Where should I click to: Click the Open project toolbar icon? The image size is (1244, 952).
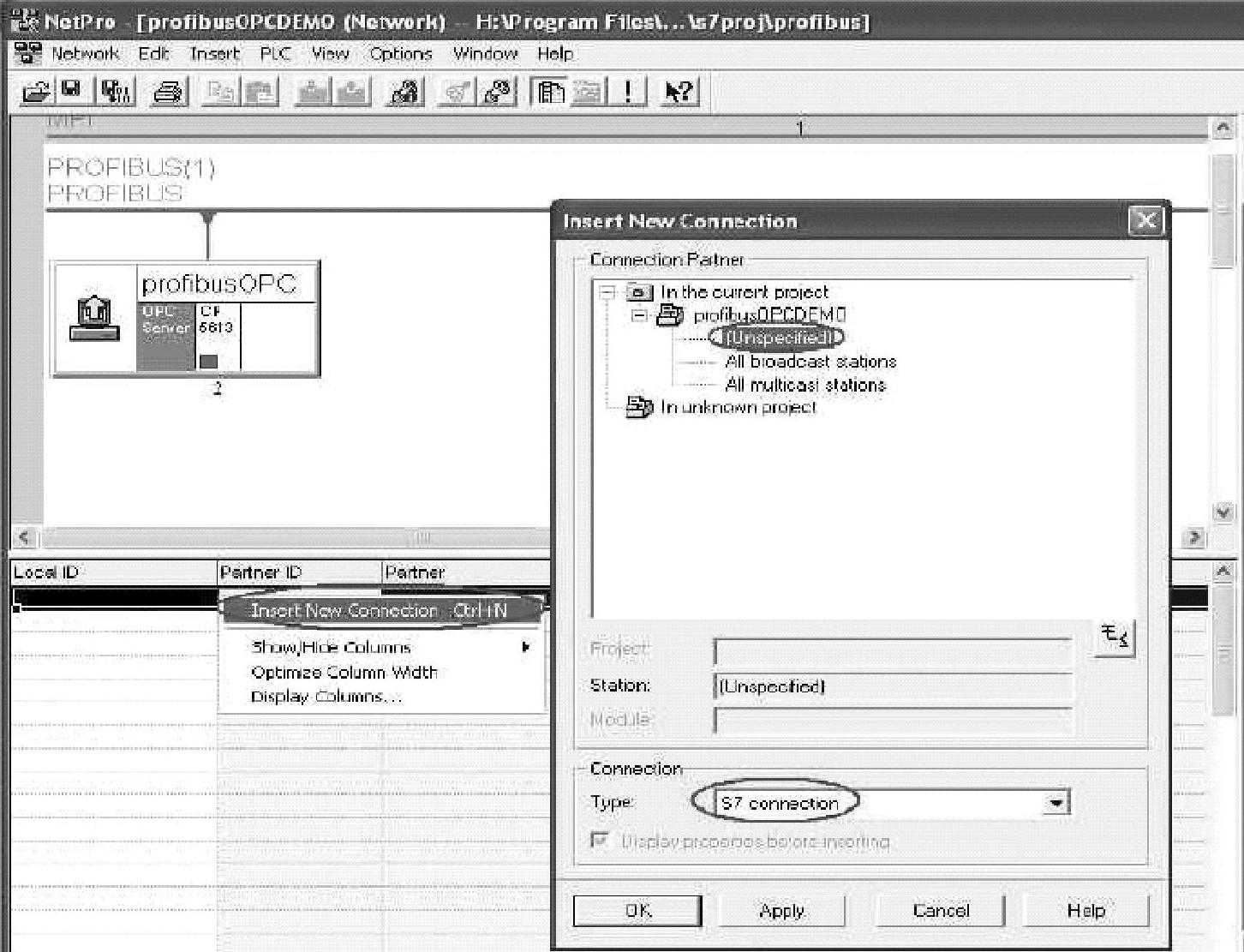pos(37,92)
